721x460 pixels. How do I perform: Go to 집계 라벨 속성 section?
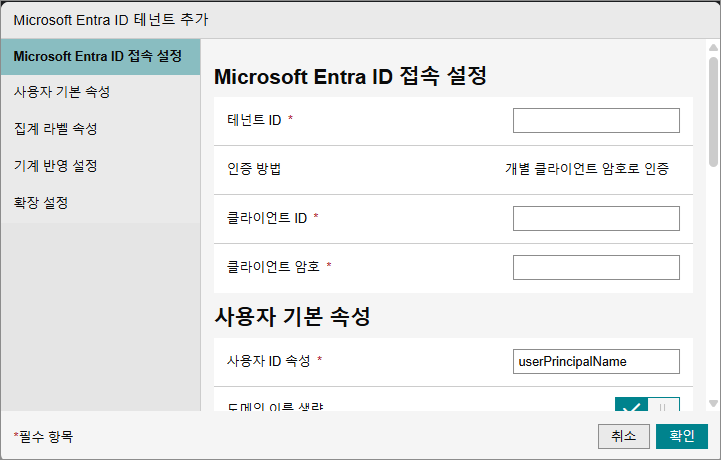tap(100, 129)
